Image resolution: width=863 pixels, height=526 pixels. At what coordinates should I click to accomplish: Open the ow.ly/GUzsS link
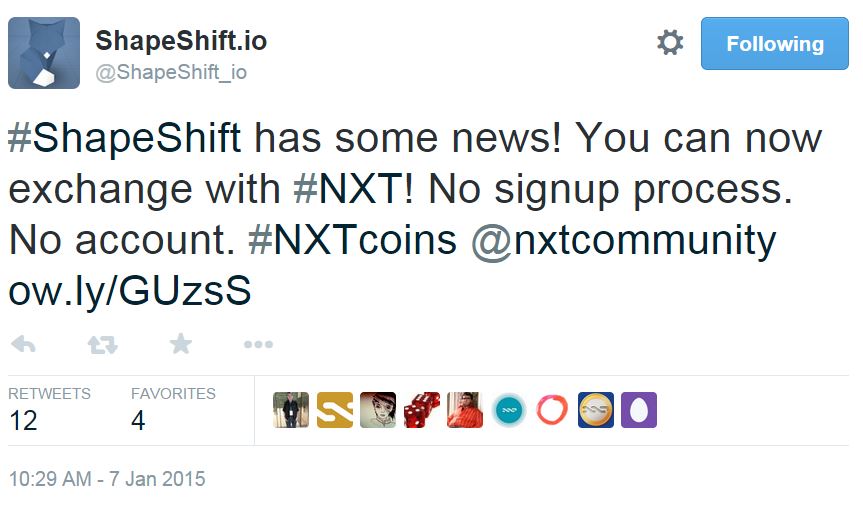(x=130, y=292)
